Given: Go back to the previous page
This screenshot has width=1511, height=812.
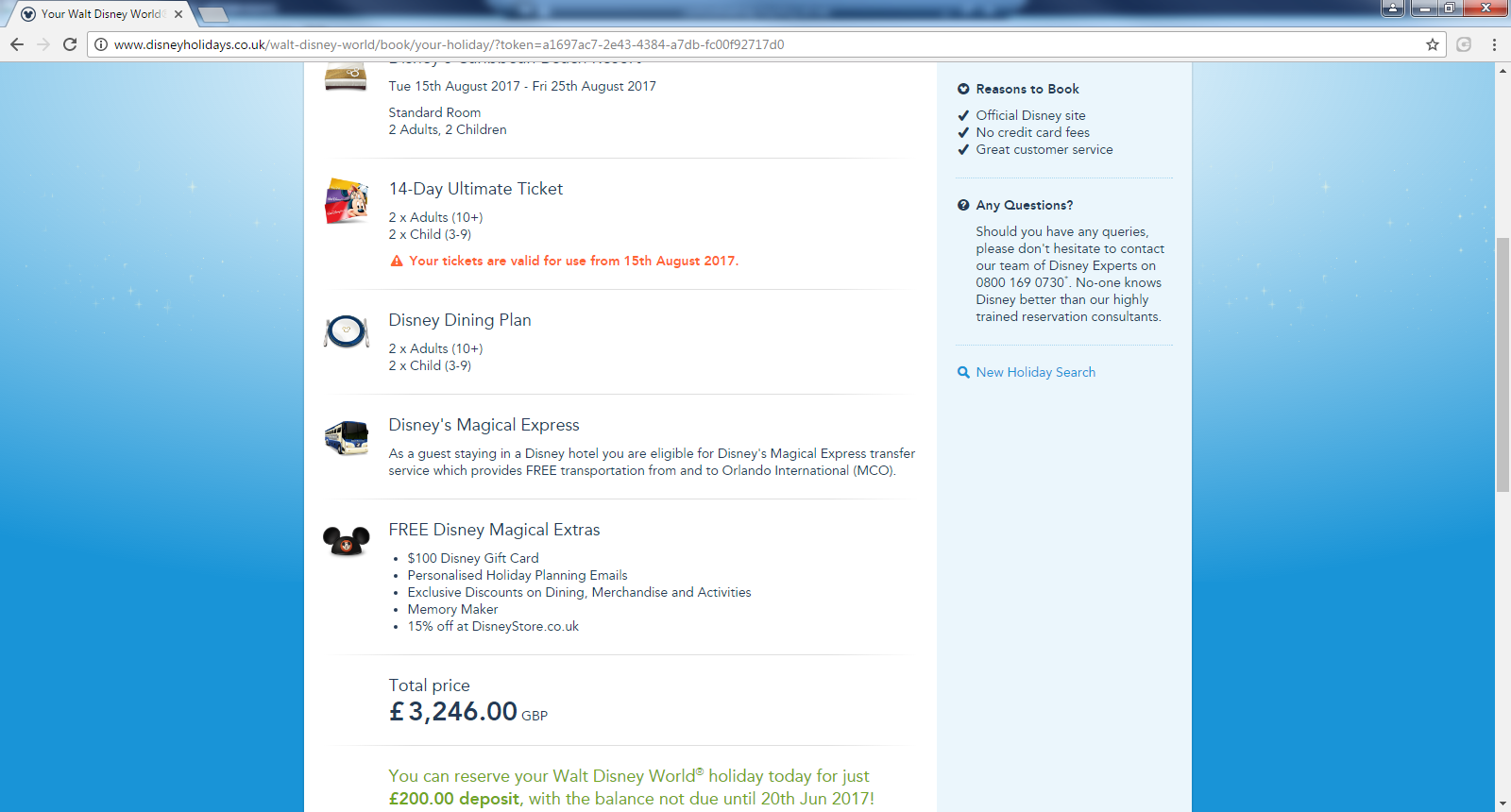Looking at the screenshot, I should [17, 44].
